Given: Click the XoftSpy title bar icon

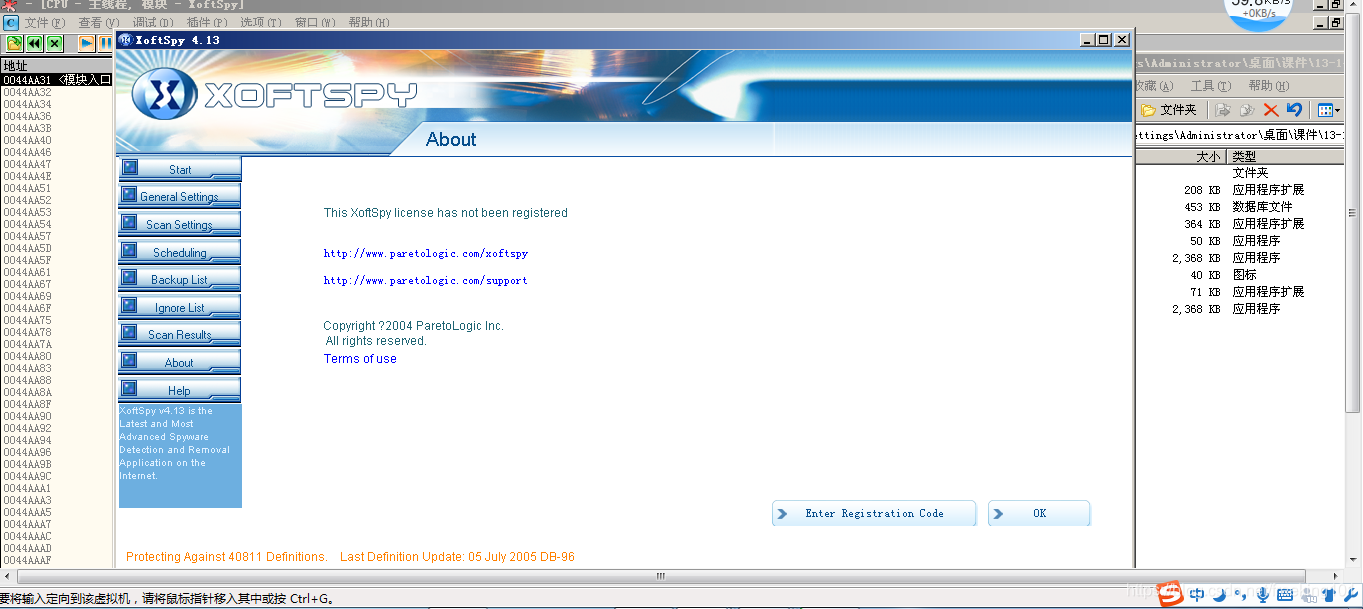Looking at the screenshot, I should click(x=125, y=40).
